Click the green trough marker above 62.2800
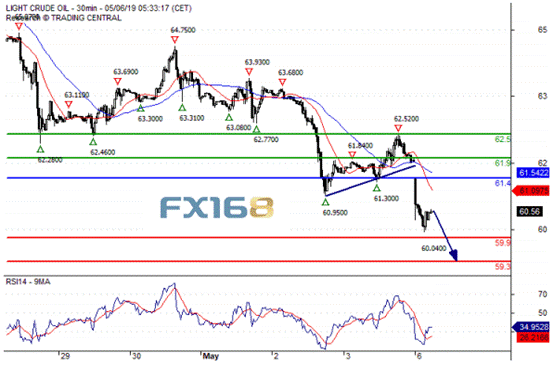The width and height of the screenshot is (554, 366). pos(40,149)
